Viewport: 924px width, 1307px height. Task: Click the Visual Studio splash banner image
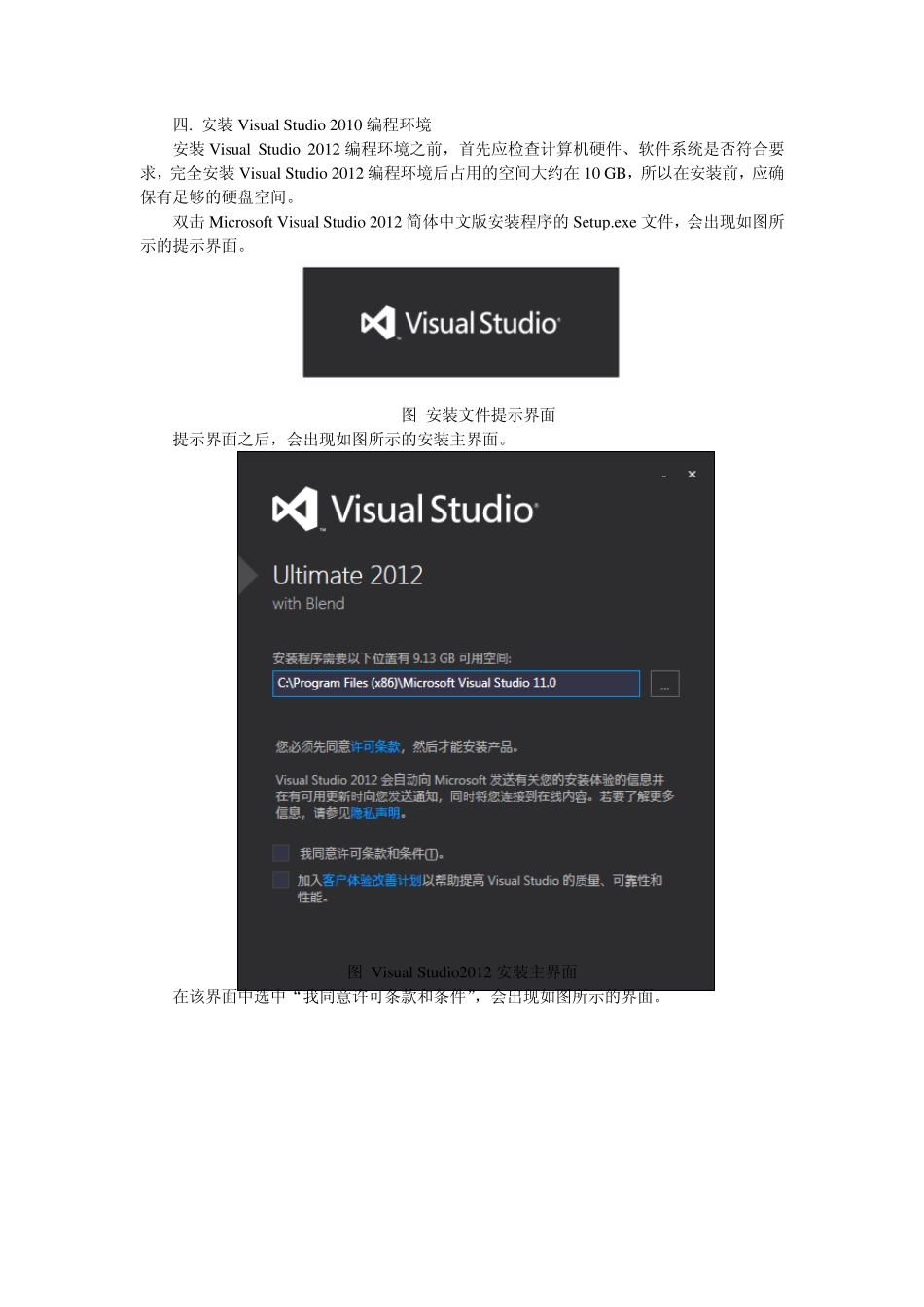point(461,323)
